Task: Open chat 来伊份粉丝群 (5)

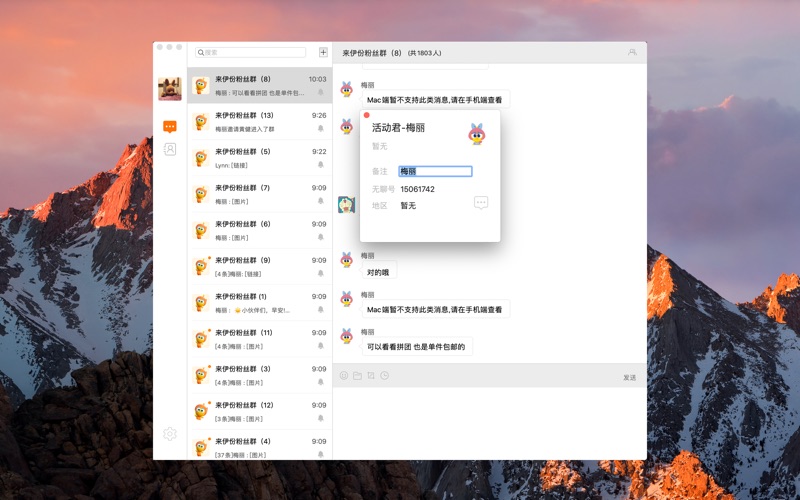Action: point(260,158)
